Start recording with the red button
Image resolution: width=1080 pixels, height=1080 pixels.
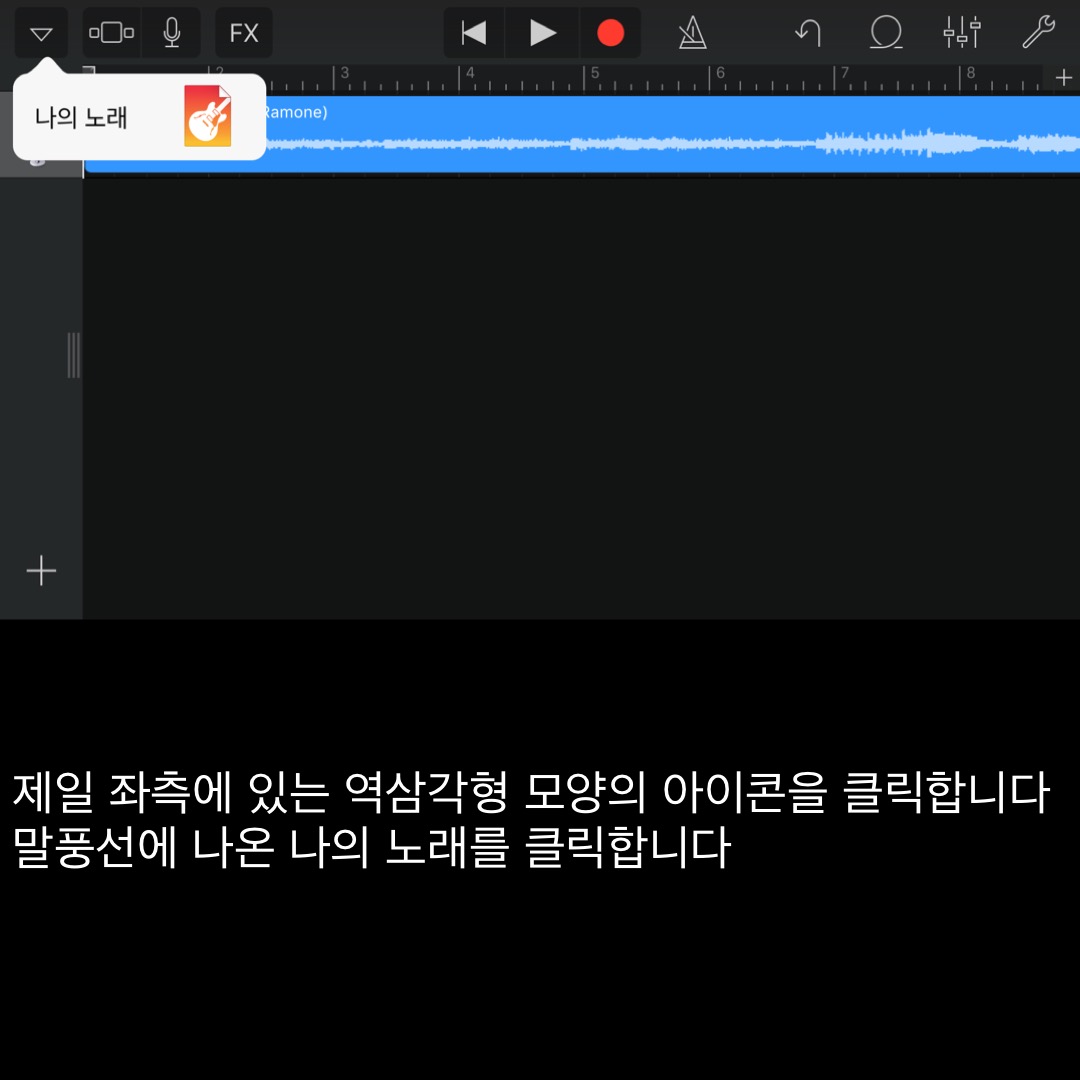click(x=610, y=32)
